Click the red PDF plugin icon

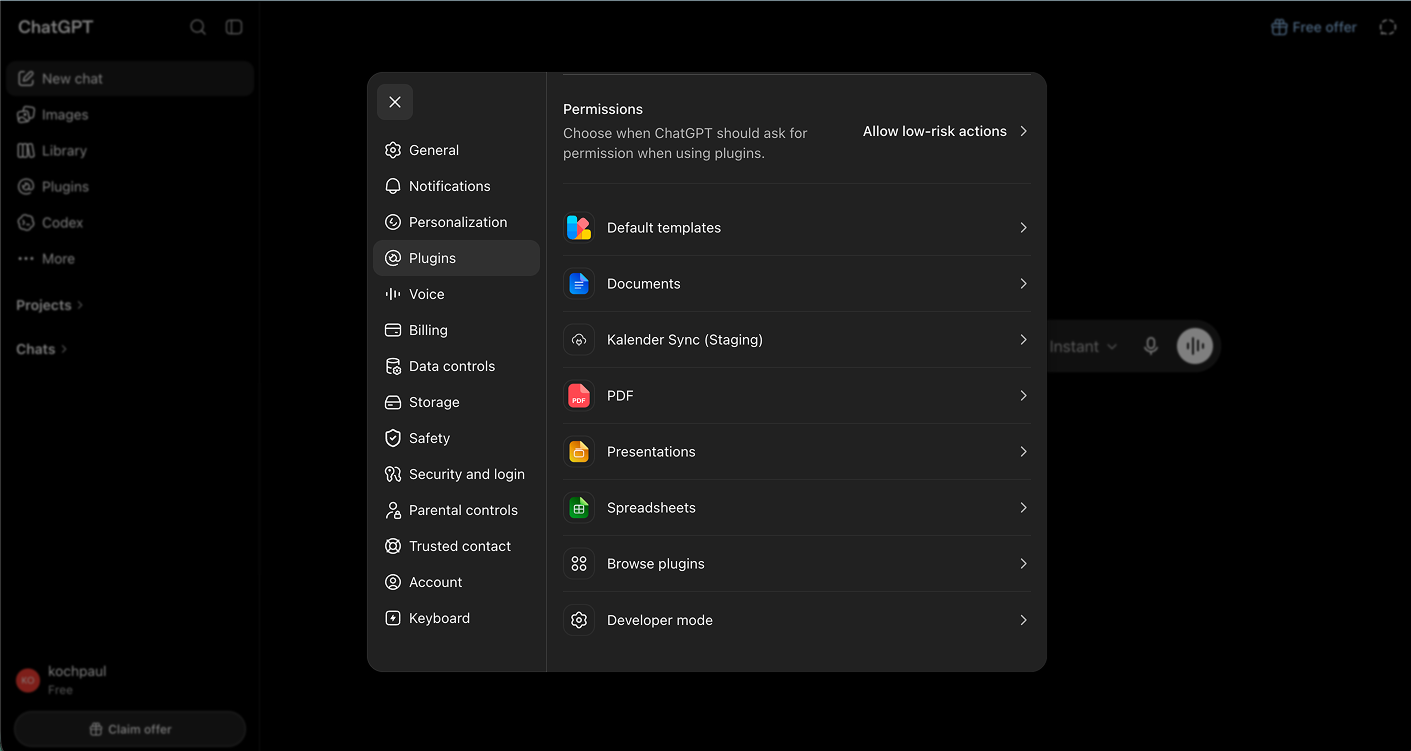pos(579,396)
